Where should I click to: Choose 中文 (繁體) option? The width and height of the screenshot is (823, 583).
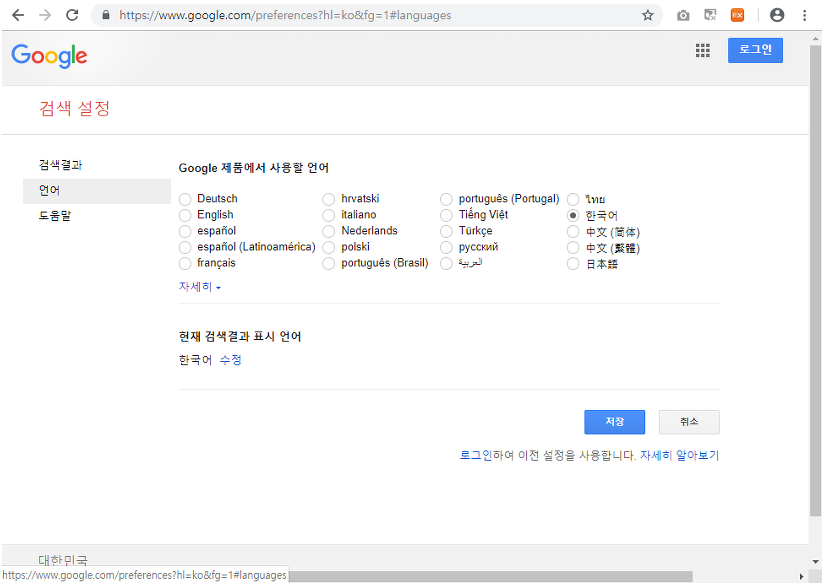pos(573,247)
